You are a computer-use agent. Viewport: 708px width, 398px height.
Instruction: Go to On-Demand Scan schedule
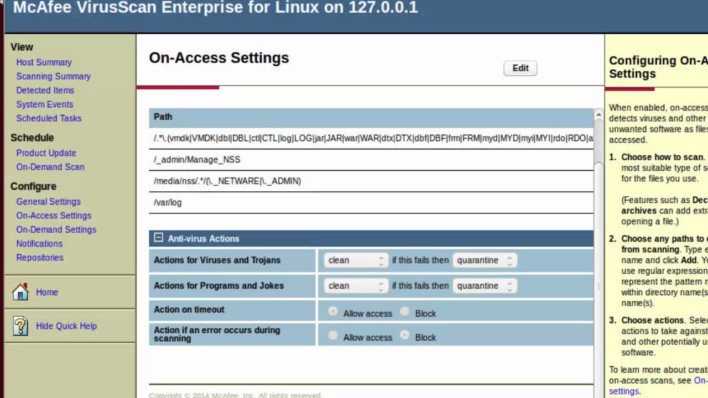tap(50, 167)
